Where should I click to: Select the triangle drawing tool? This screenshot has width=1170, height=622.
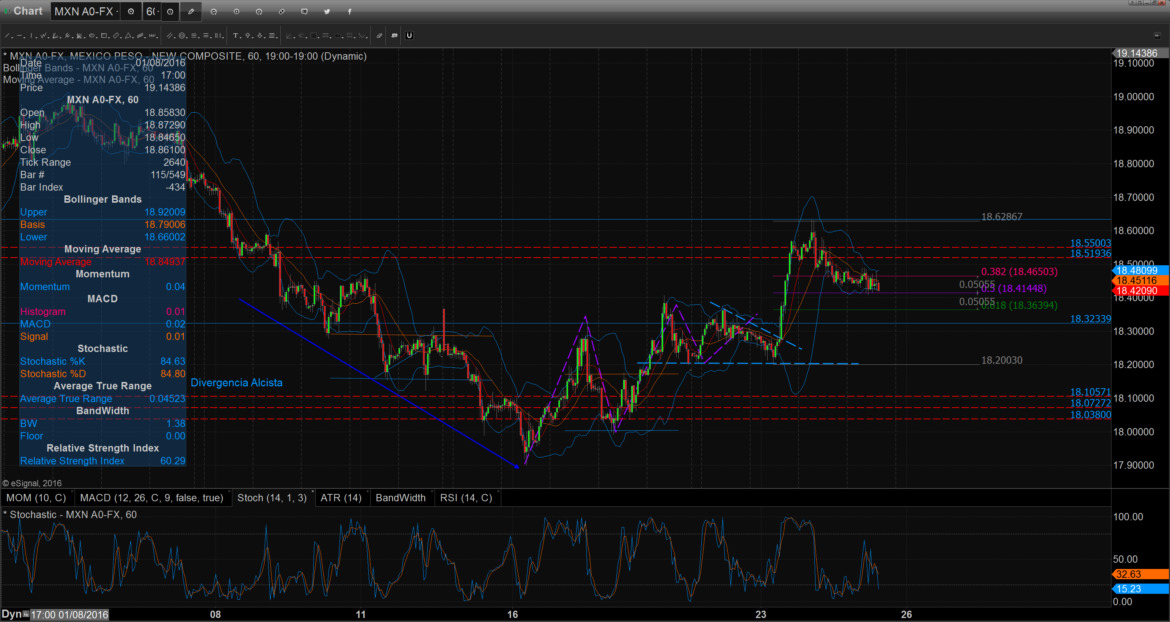(128, 36)
